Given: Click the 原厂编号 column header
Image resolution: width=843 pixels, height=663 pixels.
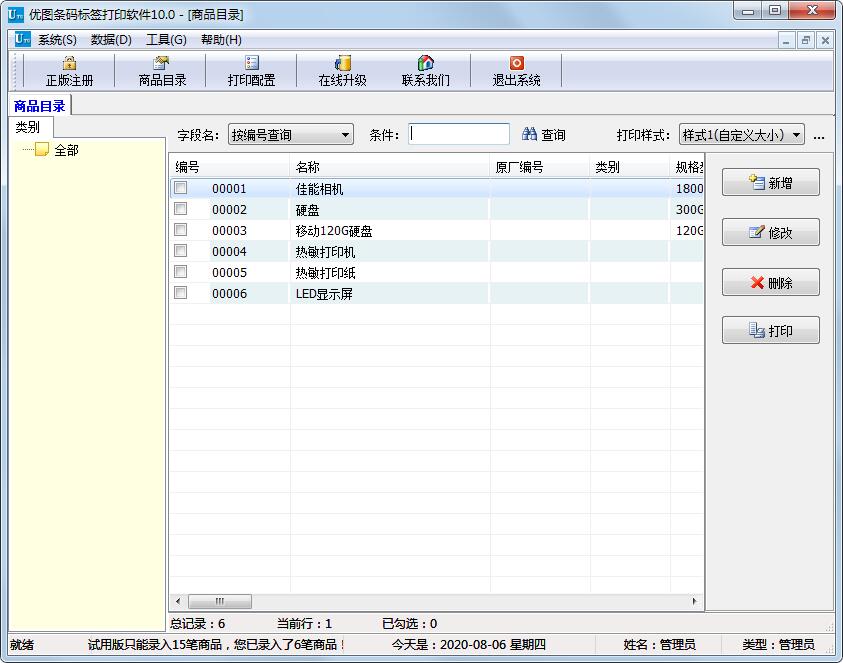Looking at the screenshot, I should click(x=540, y=167).
